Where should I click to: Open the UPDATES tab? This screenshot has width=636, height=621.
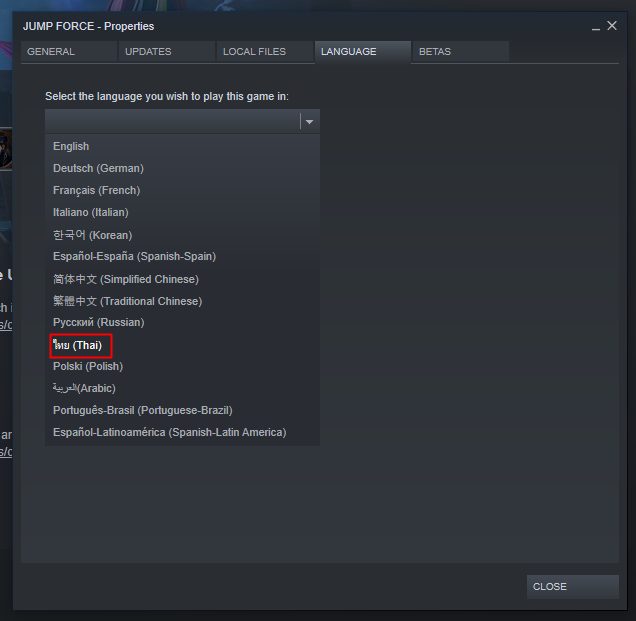(x=167, y=52)
